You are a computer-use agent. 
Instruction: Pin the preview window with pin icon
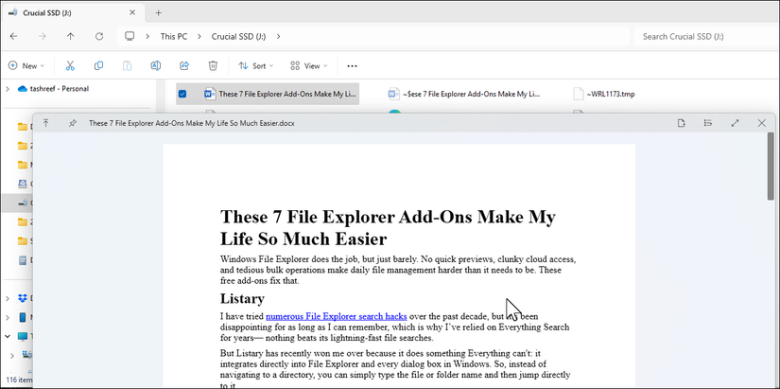(73, 123)
